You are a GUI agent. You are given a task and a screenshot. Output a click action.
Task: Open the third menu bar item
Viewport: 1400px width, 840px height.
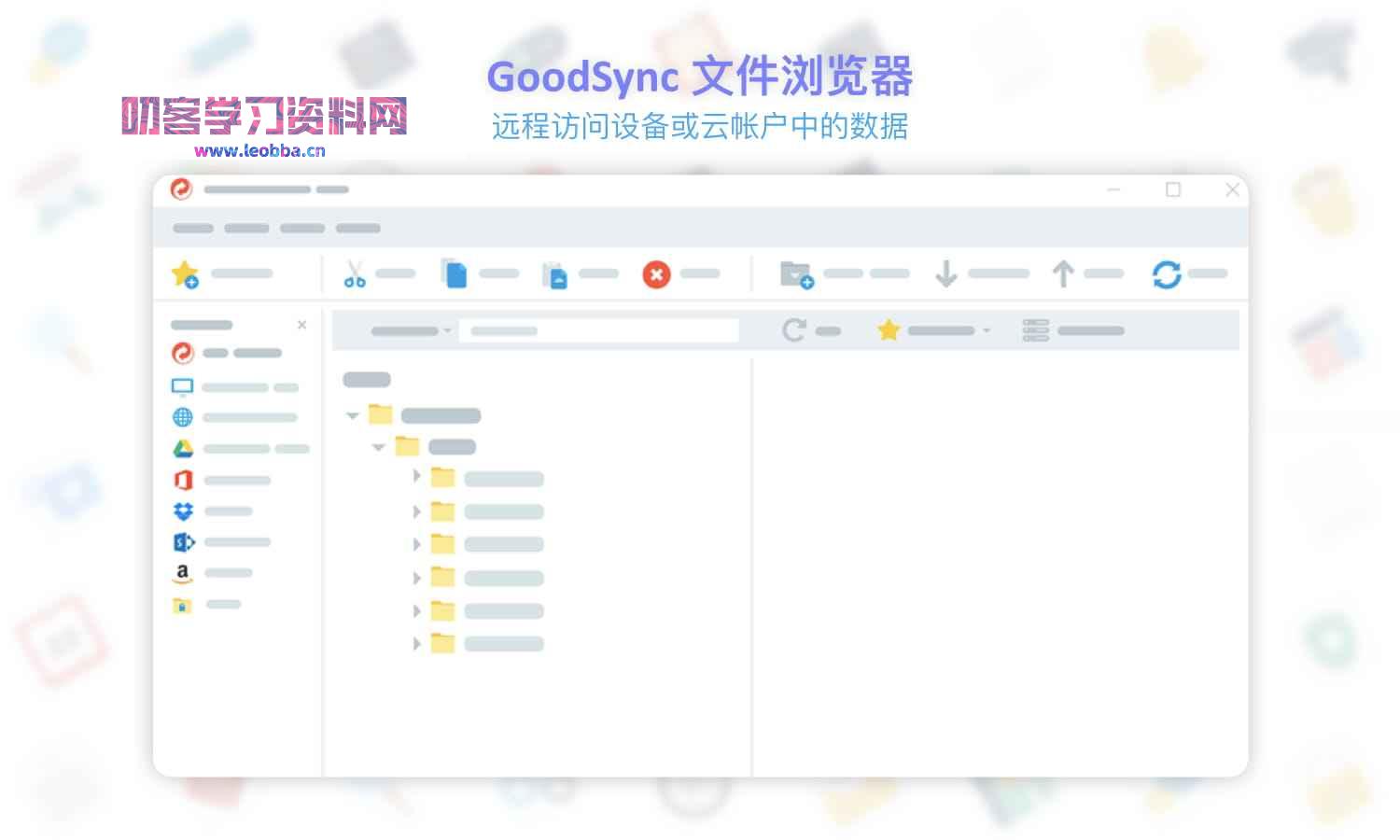(302, 228)
